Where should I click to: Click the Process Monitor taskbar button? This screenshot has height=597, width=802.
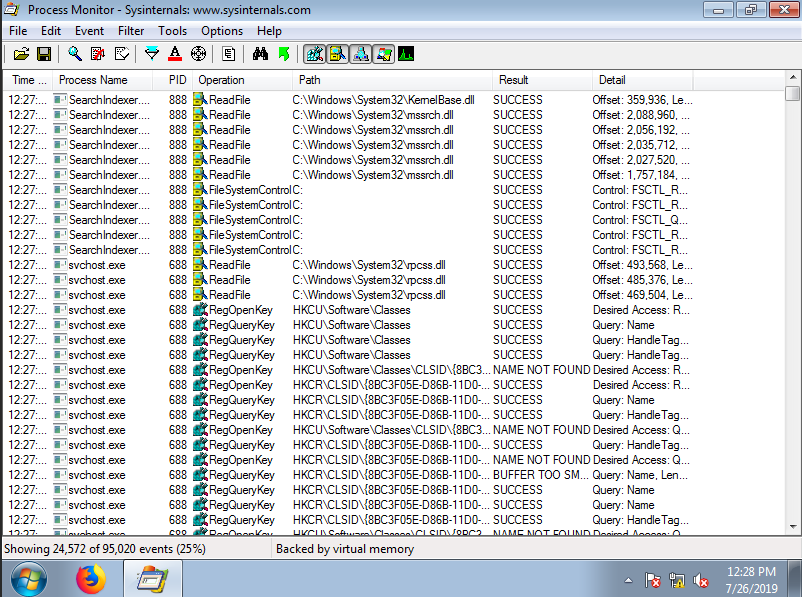[x=152, y=579]
